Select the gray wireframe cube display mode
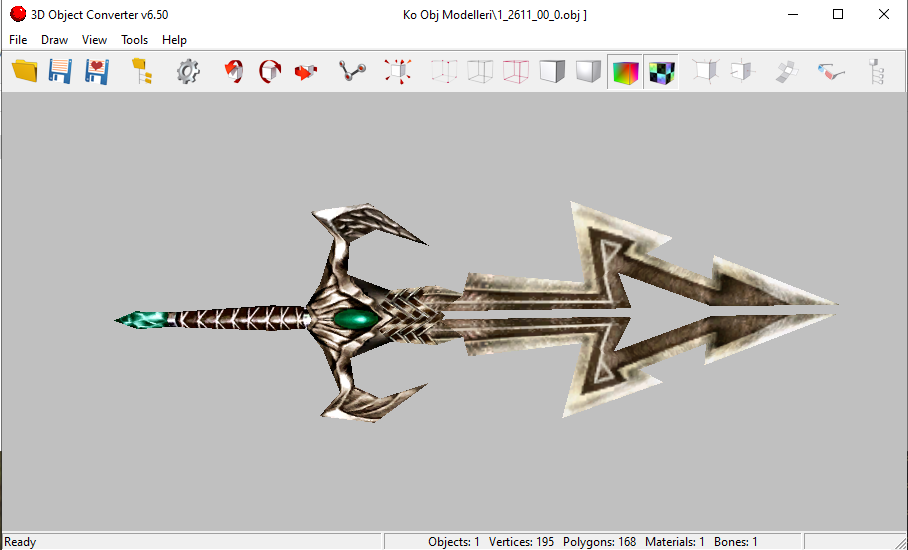The image size is (908, 550). click(480, 72)
